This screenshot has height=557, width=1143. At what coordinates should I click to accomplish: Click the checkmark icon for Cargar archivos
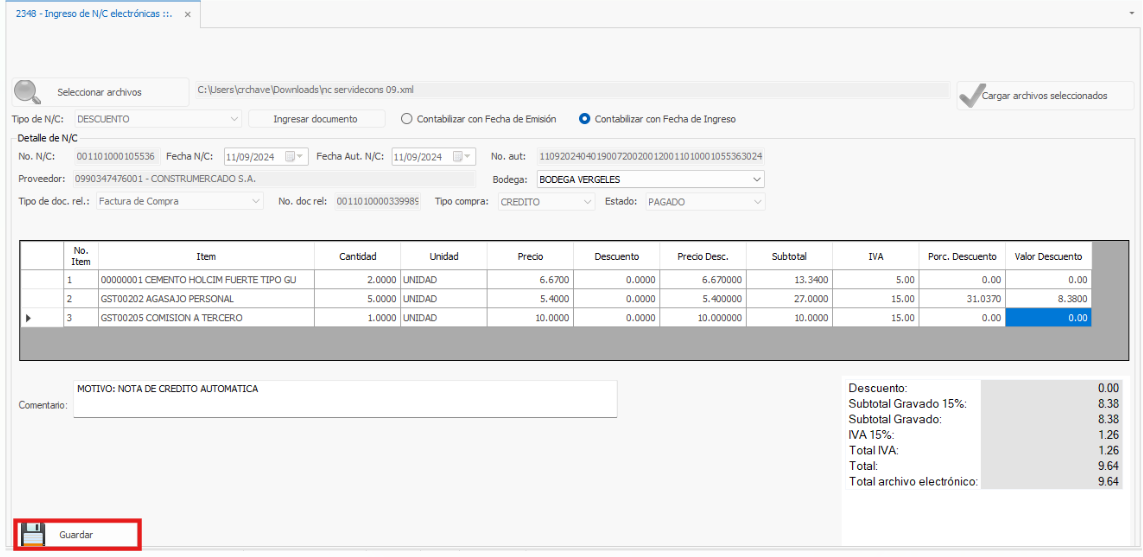970,96
